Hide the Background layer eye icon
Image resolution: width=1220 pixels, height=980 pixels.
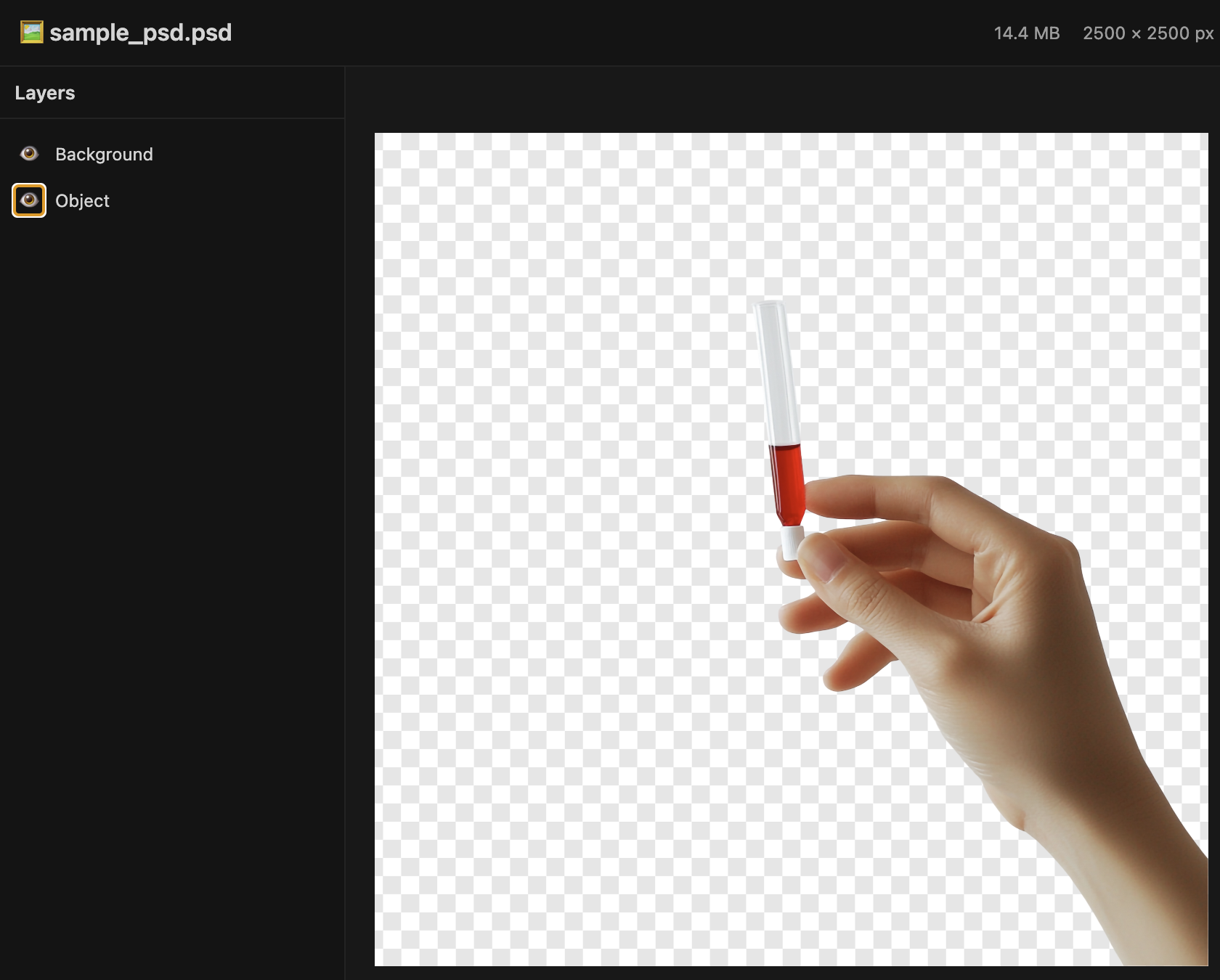pos(29,154)
